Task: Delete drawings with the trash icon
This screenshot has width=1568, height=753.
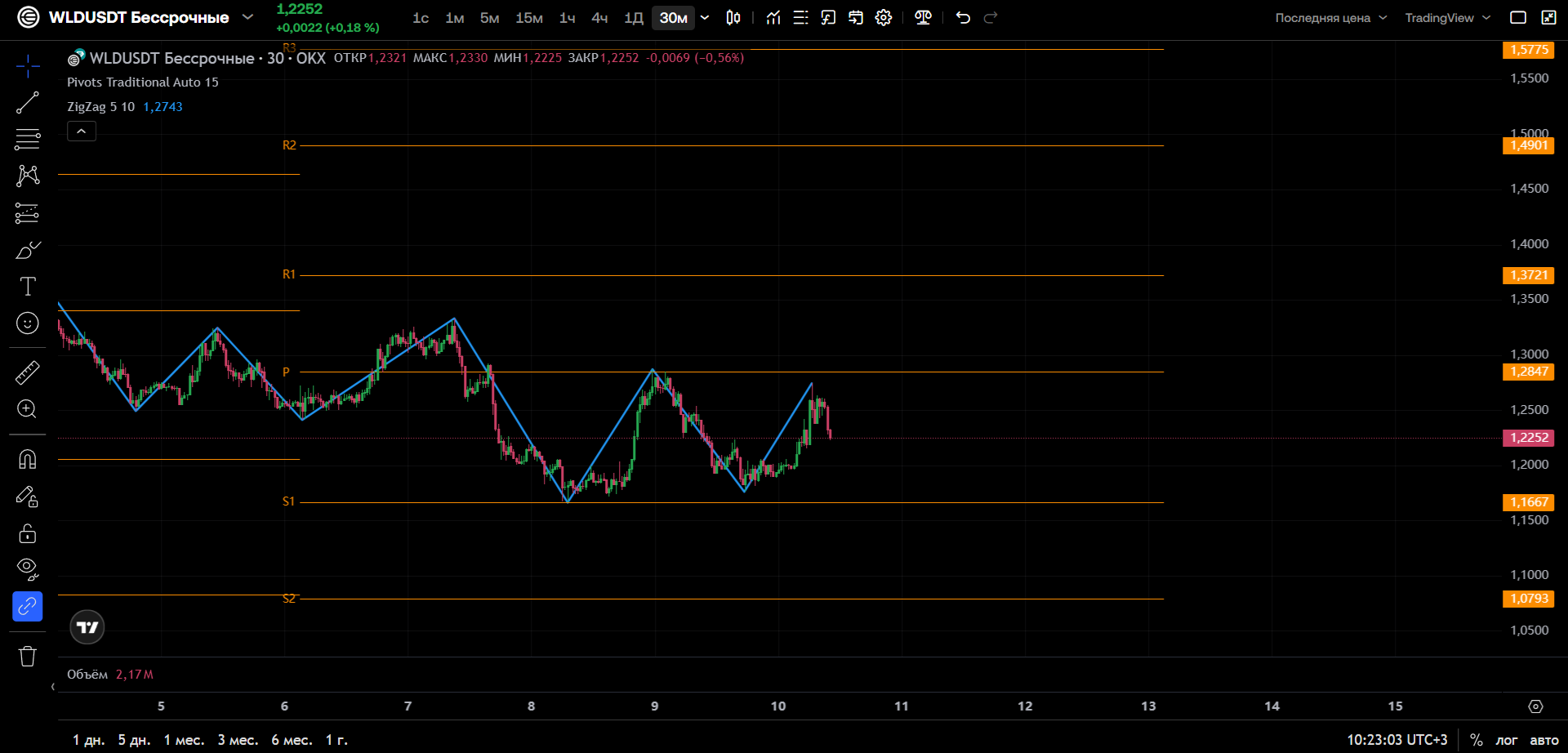Action: pos(27,657)
